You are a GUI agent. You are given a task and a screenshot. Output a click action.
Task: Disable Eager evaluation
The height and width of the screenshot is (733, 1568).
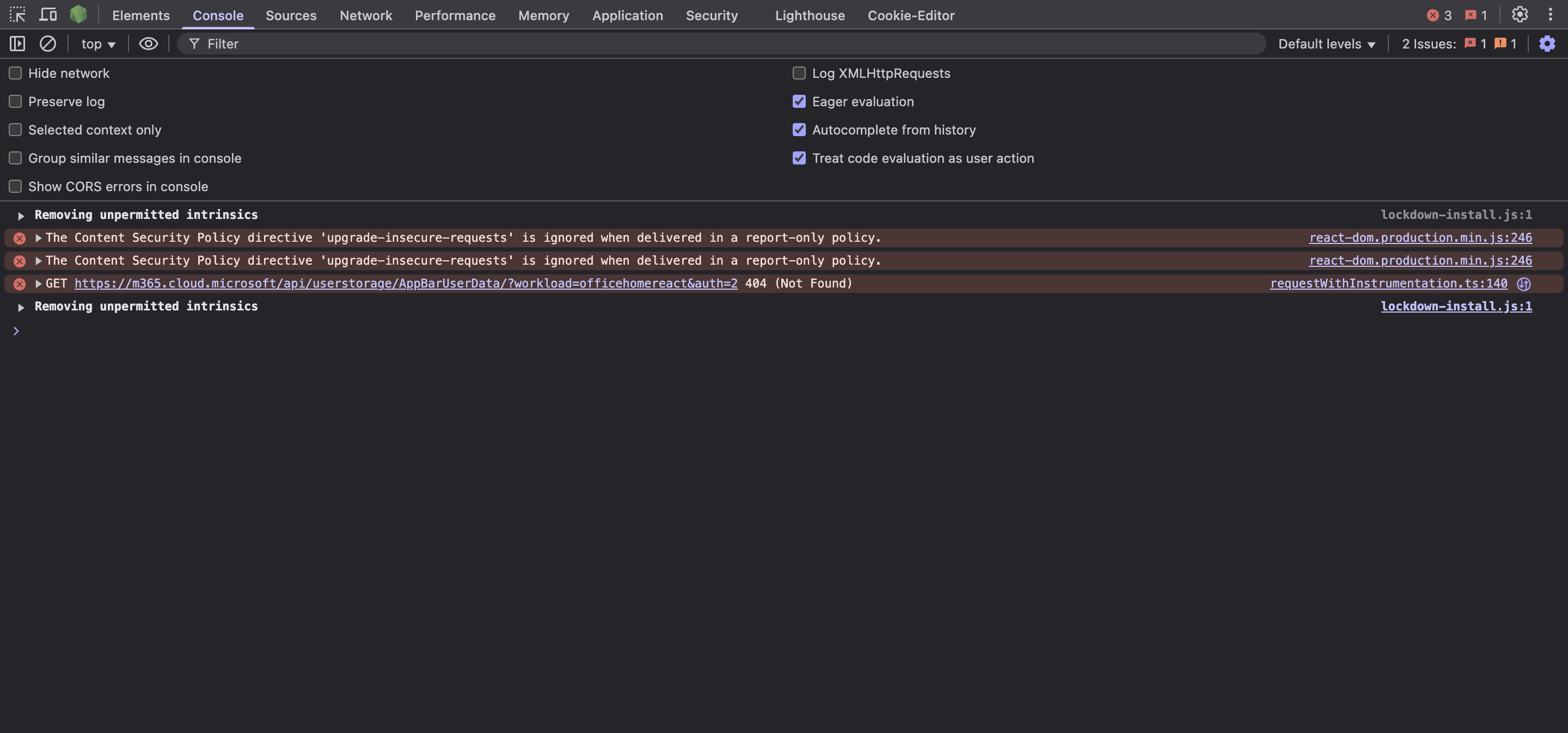click(x=799, y=101)
